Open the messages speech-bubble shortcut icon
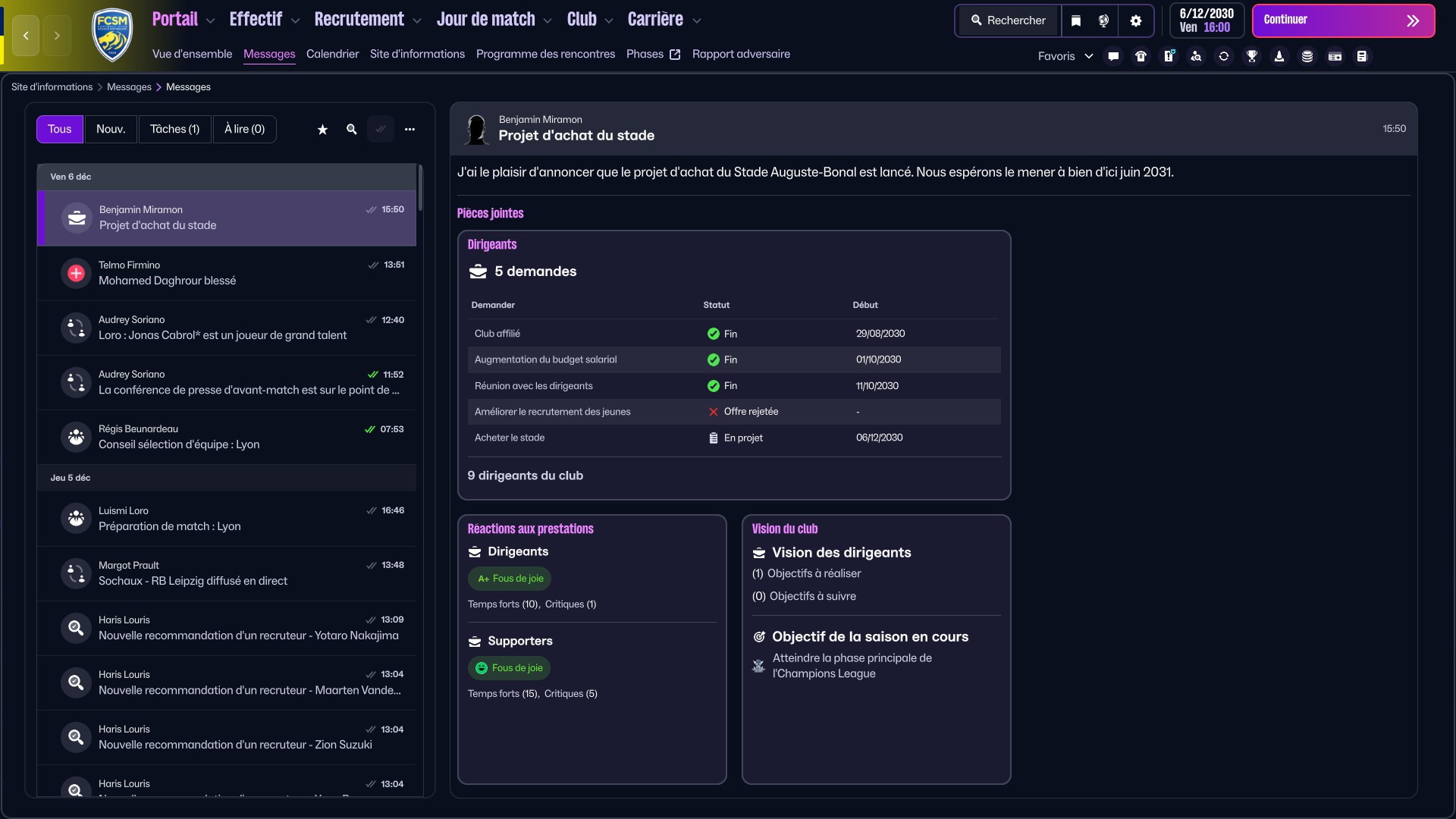This screenshot has width=1456, height=819. pos(1113,56)
